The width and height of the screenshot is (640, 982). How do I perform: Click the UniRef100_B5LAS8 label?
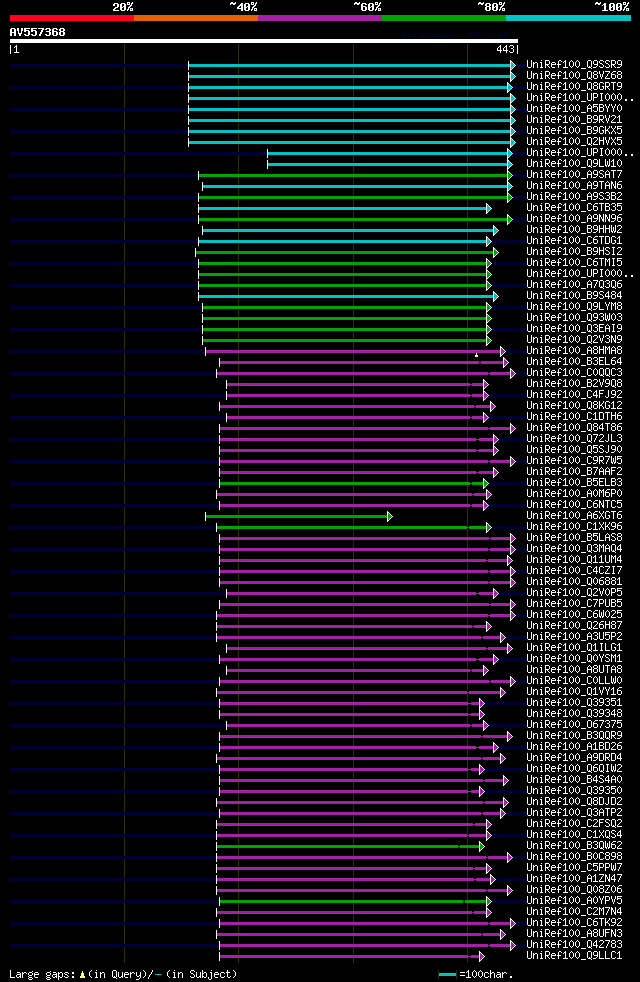[574, 538]
